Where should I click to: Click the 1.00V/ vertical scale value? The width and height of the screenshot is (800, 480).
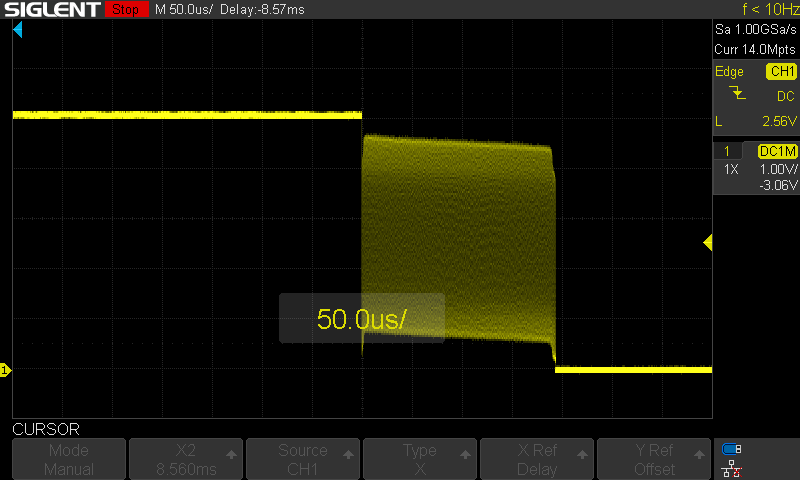click(778, 169)
